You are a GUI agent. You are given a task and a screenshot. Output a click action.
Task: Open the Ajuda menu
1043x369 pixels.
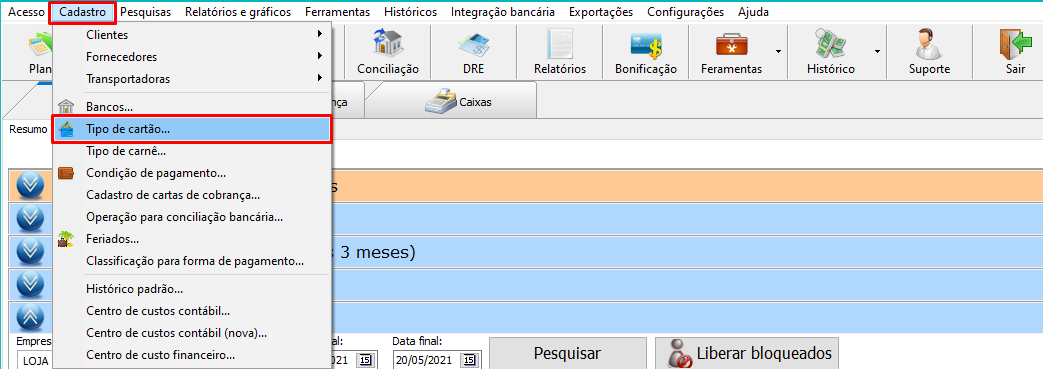point(753,12)
